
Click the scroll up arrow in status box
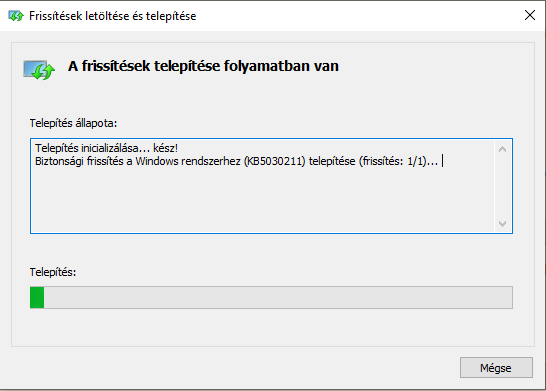point(502,149)
